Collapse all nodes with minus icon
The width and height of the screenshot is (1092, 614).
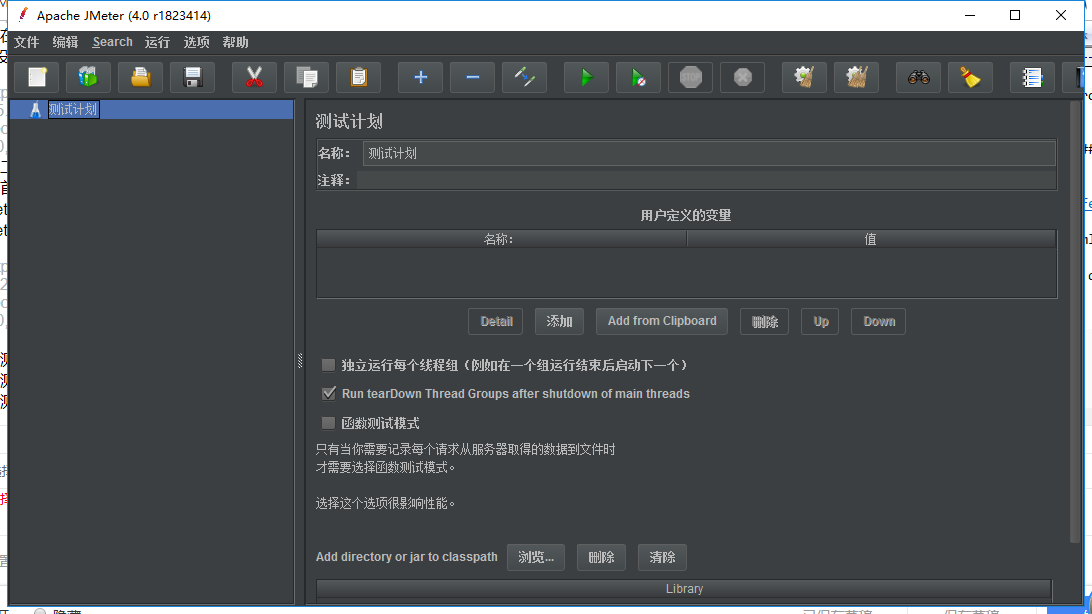pyautogui.click(x=472, y=77)
